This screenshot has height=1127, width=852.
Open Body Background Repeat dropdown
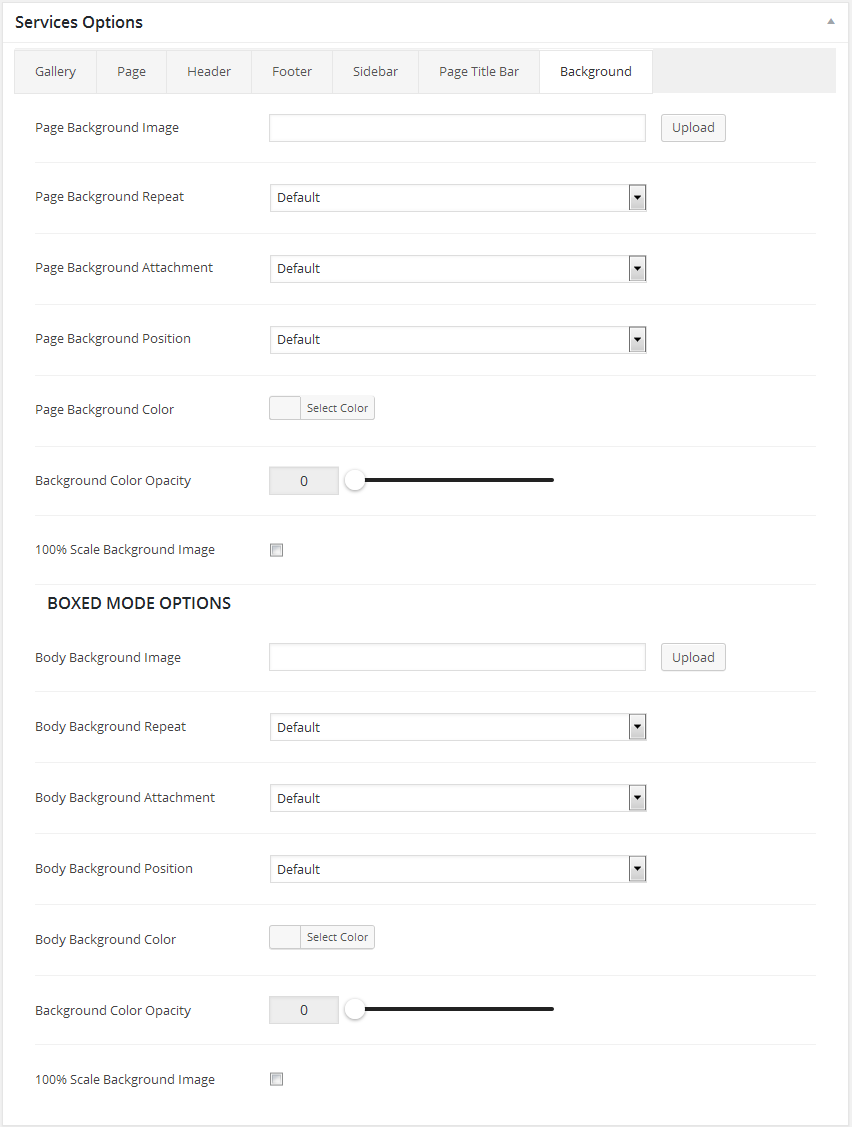point(458,727)
